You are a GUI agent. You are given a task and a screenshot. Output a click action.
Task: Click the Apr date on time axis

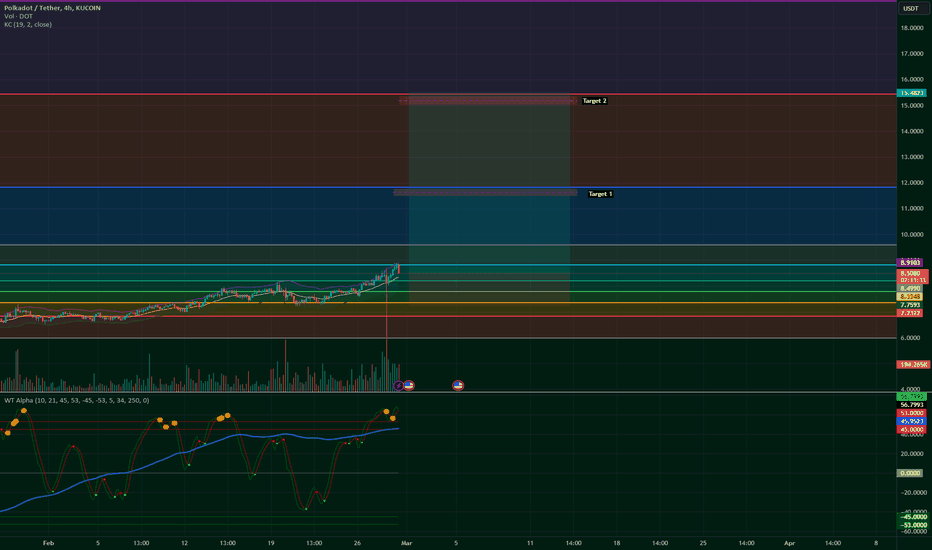tap(789, 543)
